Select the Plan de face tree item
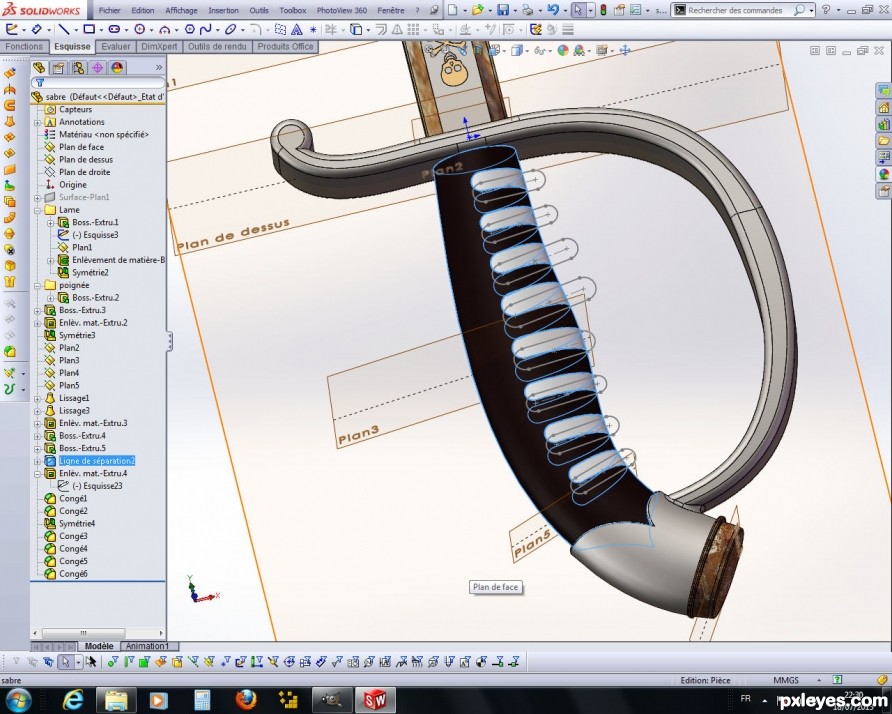This screenshot has height=714, width=892. pos(81,147)
